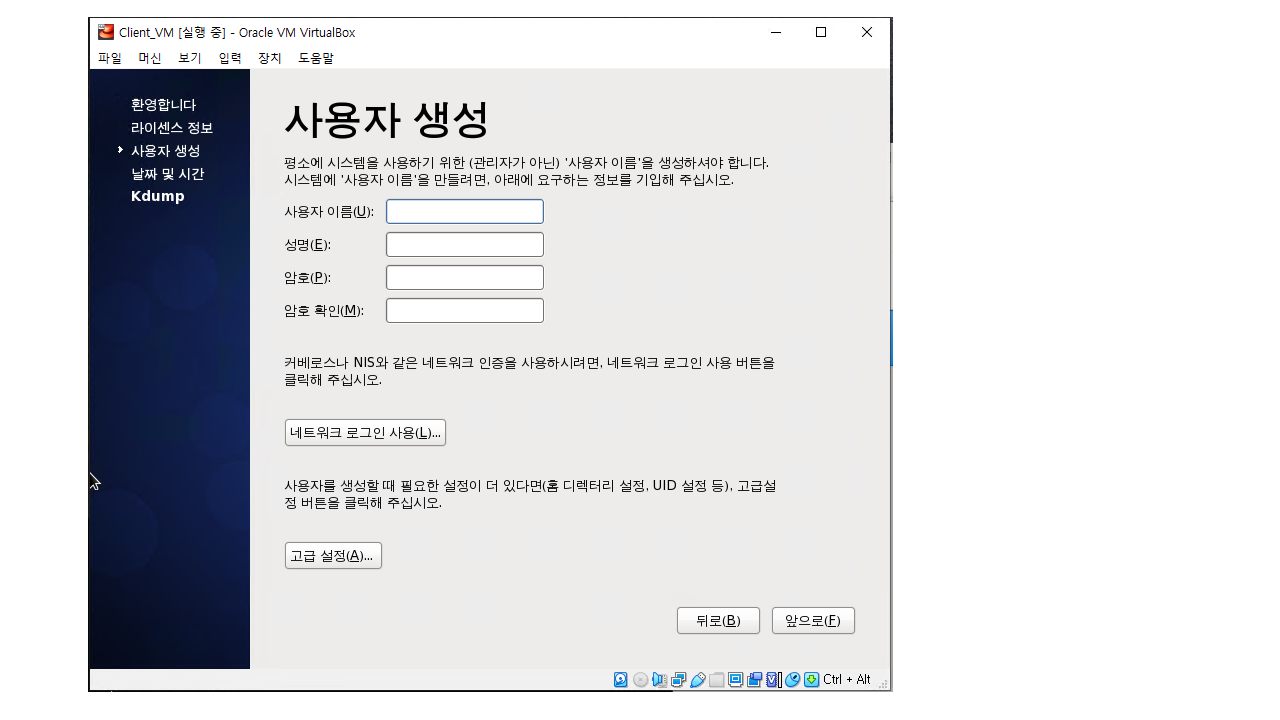Click the USB devices status icon

[x=698, y=680]
